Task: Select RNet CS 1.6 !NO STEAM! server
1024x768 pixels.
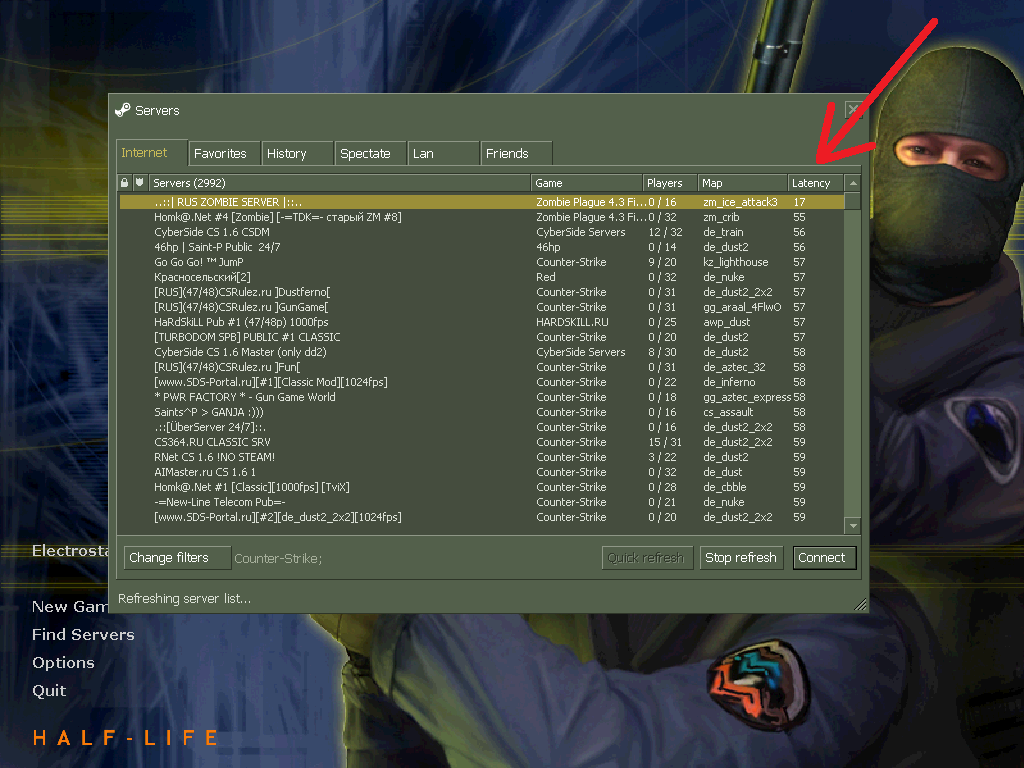Action: point(482,457)
